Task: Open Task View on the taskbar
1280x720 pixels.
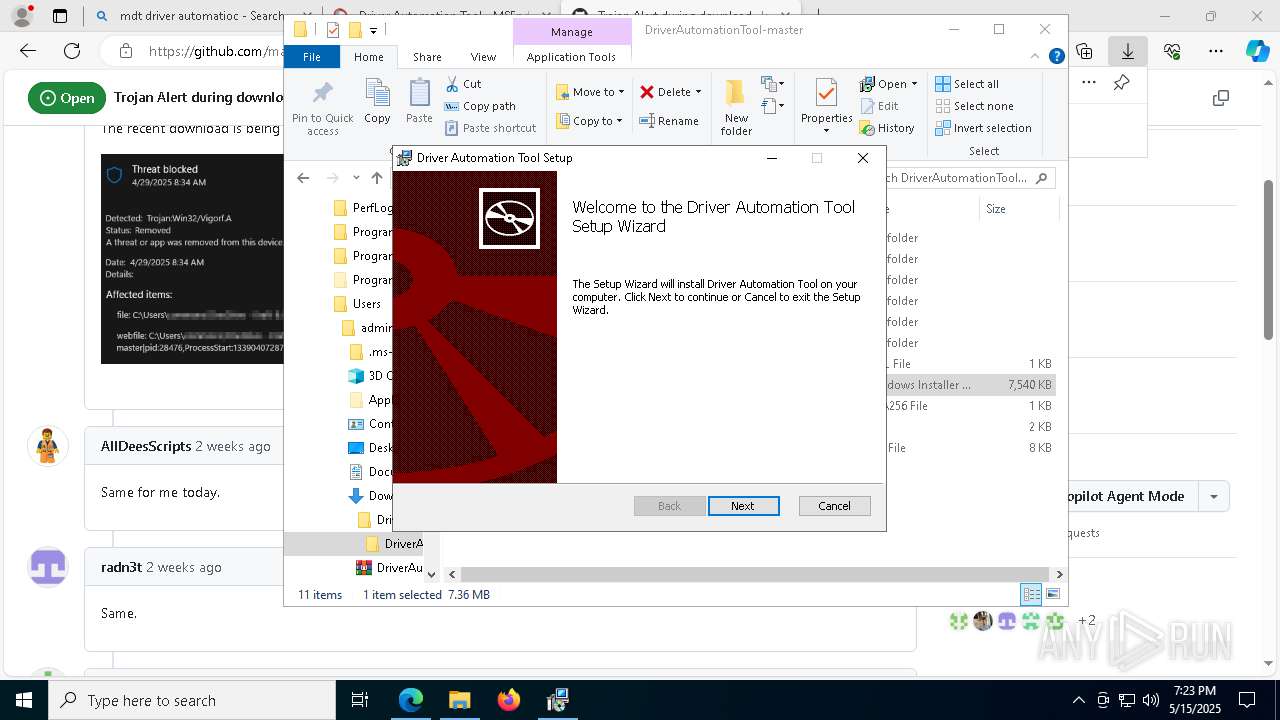Action: pos(360,700)
